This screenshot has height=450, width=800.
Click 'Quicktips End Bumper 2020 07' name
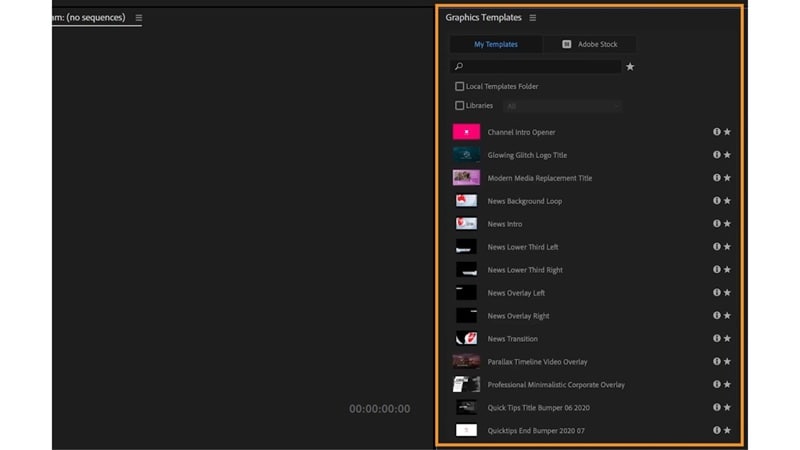tap(536, 431)
